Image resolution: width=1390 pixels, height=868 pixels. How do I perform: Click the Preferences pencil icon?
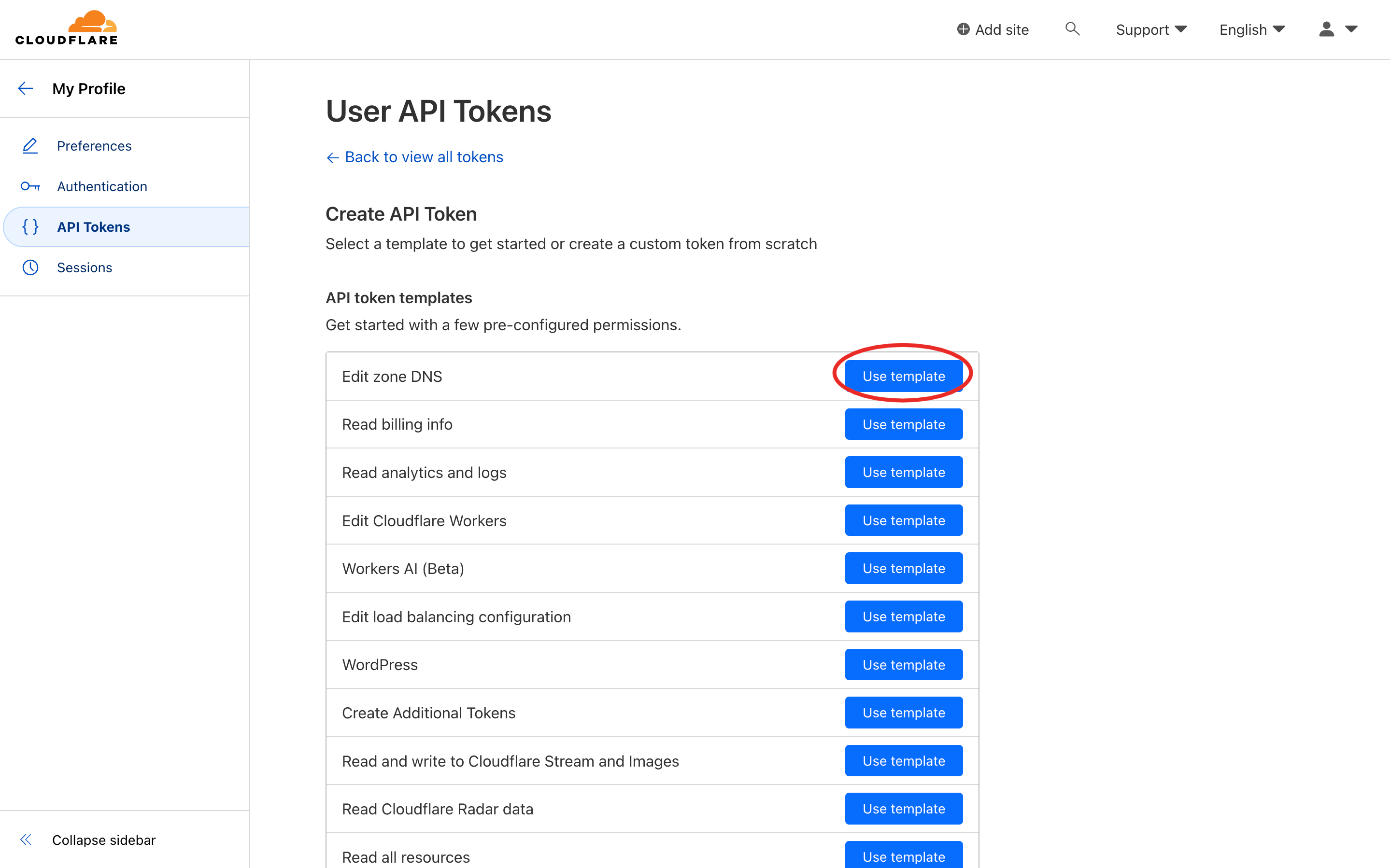(x=30, y=146)
